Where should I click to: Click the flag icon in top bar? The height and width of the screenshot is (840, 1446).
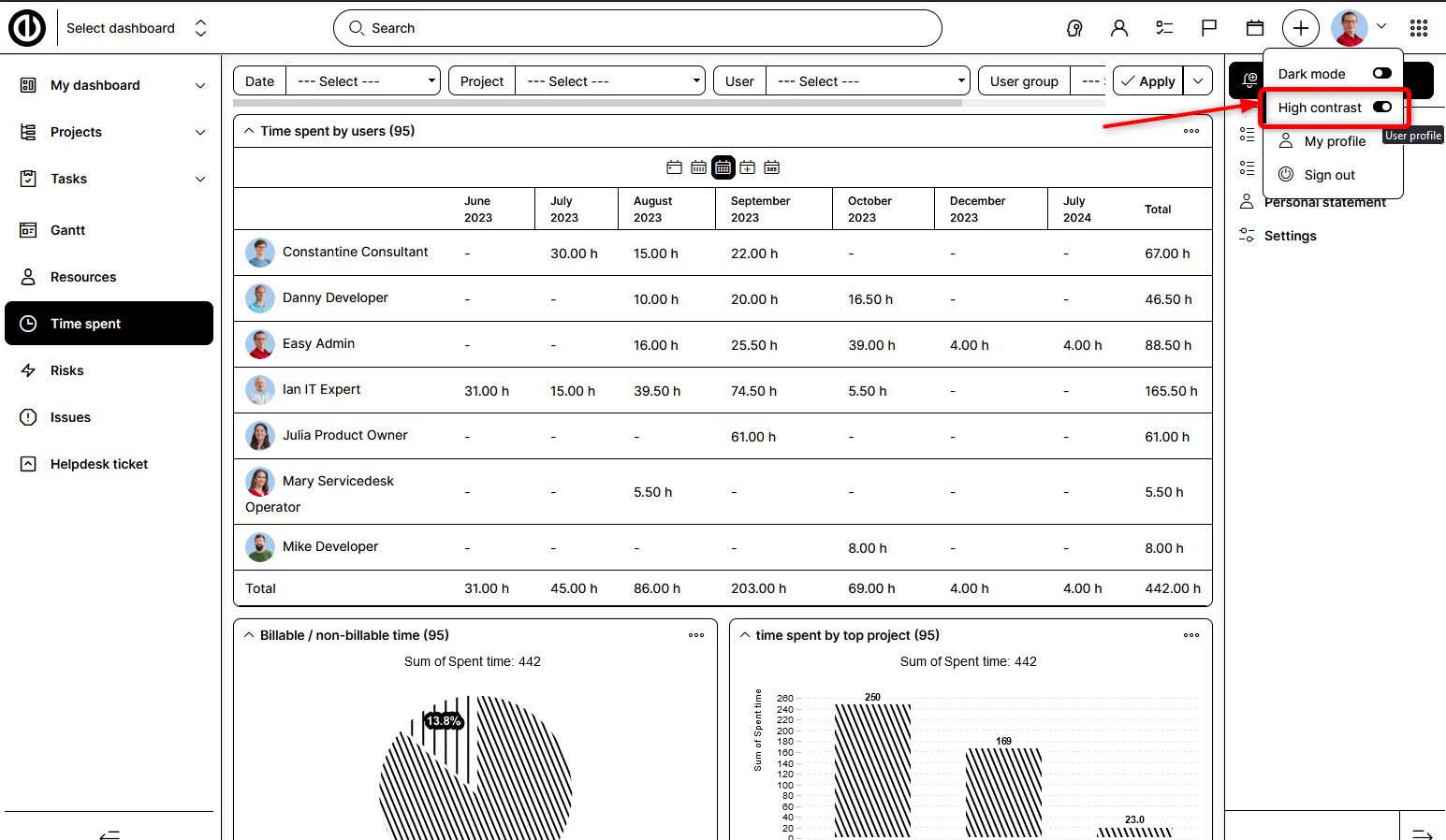pos(1209,28)
